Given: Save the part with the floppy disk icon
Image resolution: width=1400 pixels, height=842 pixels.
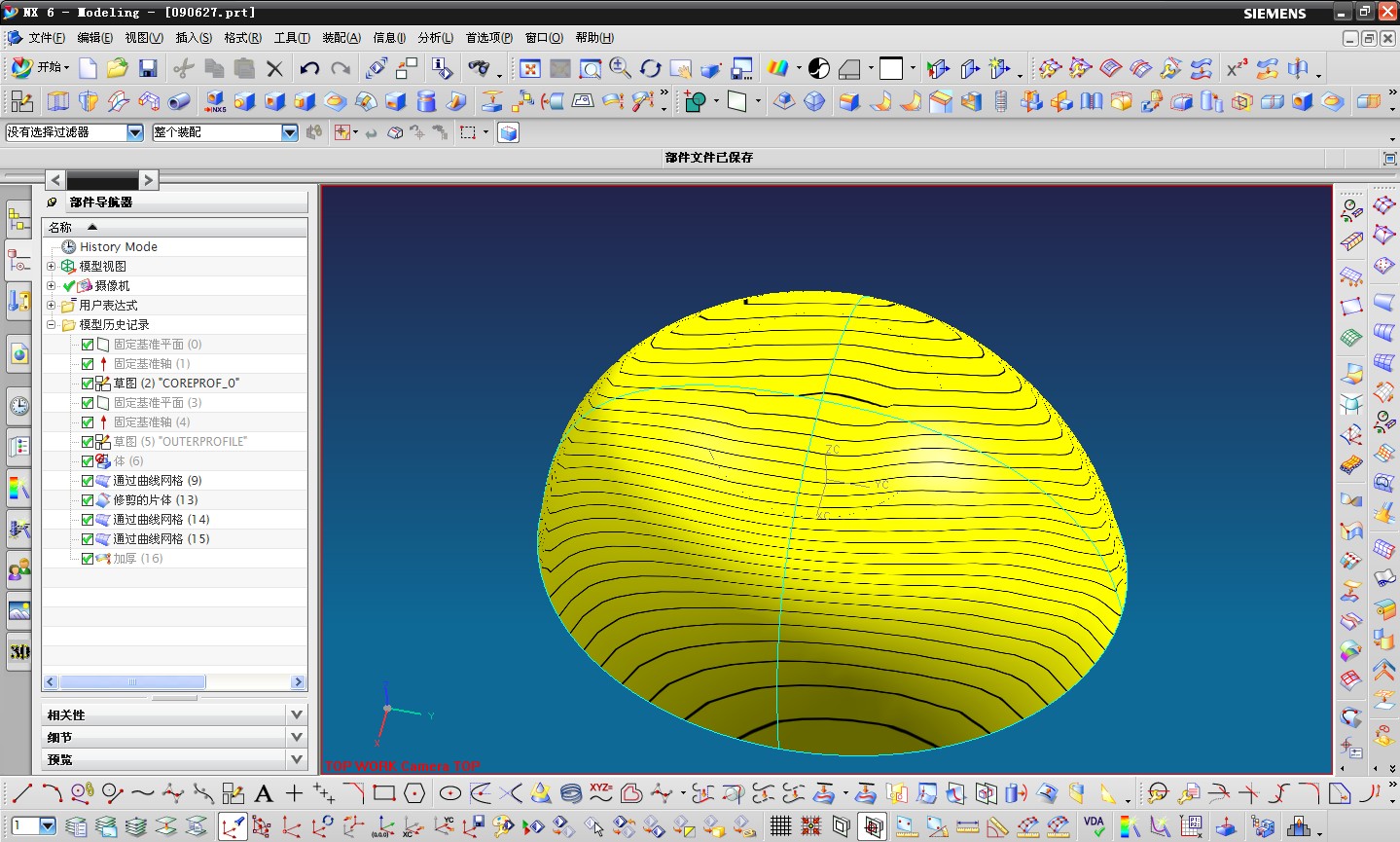Looking at the screenshot, I should (x=148, y=68).
